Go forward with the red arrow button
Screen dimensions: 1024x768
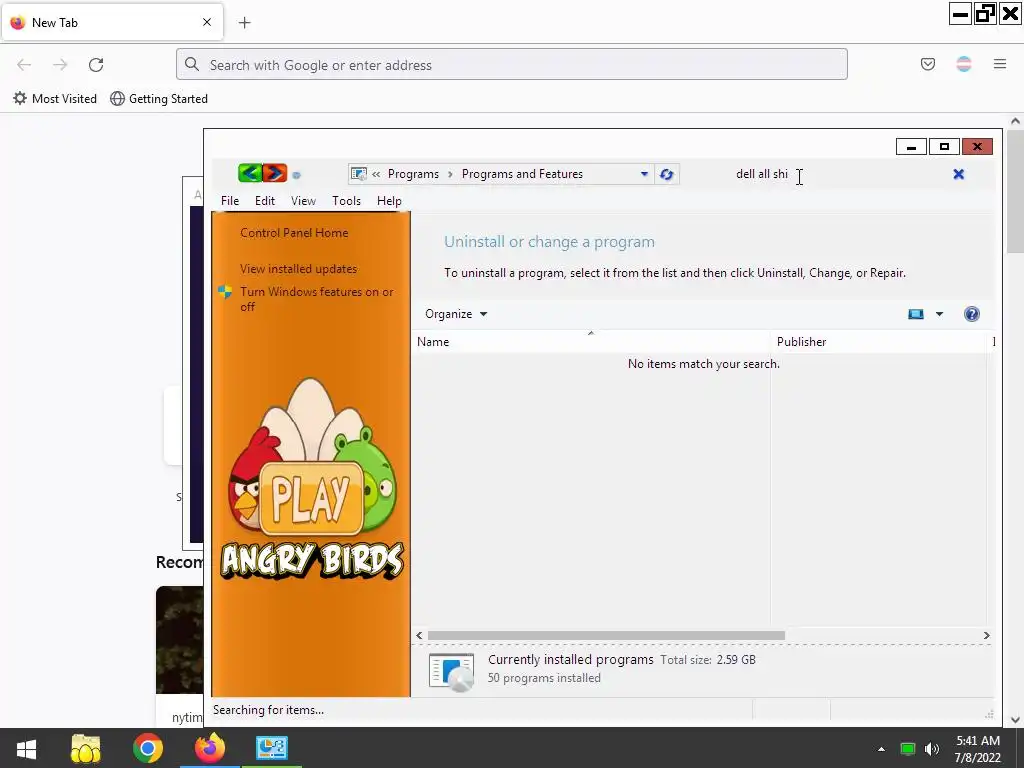(x=275, y=173)
